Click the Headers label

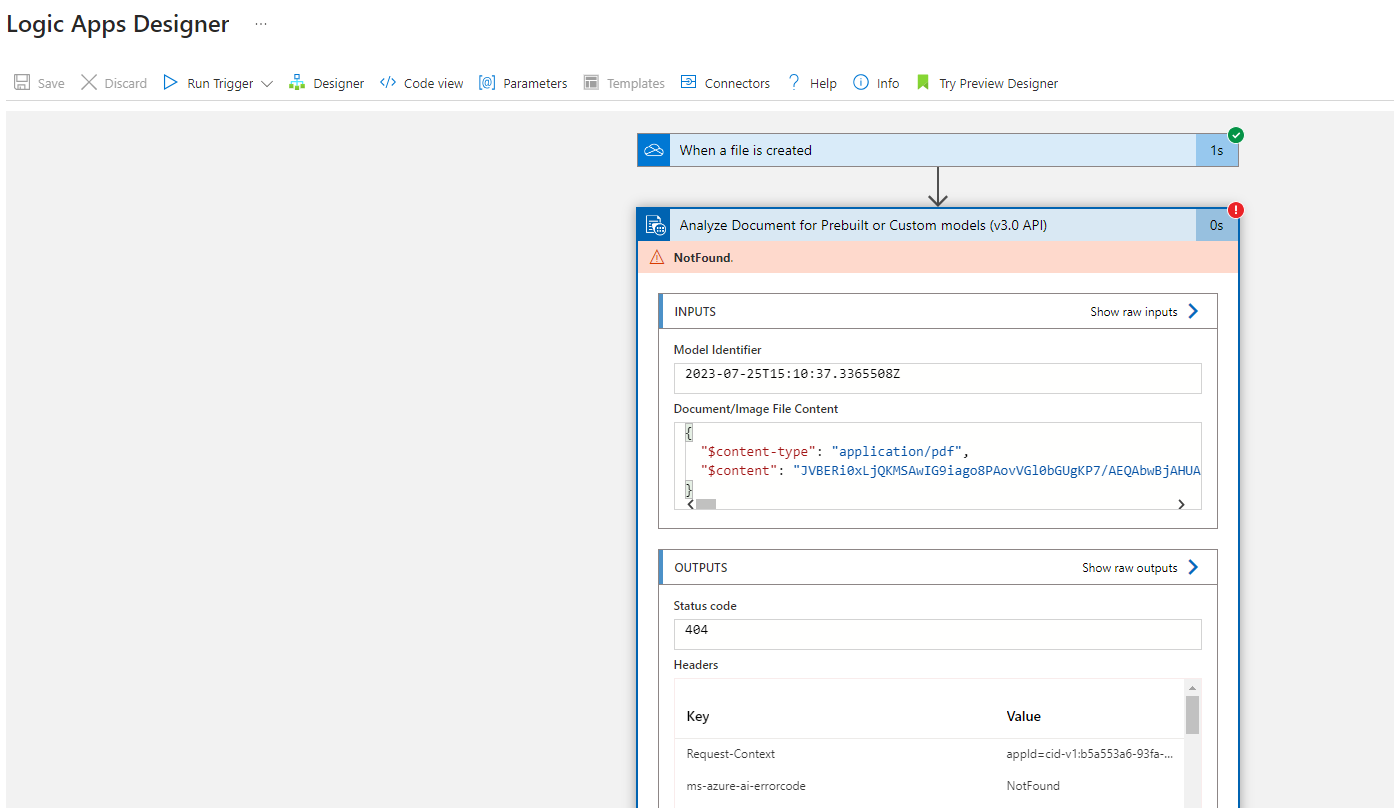point(696,665)
